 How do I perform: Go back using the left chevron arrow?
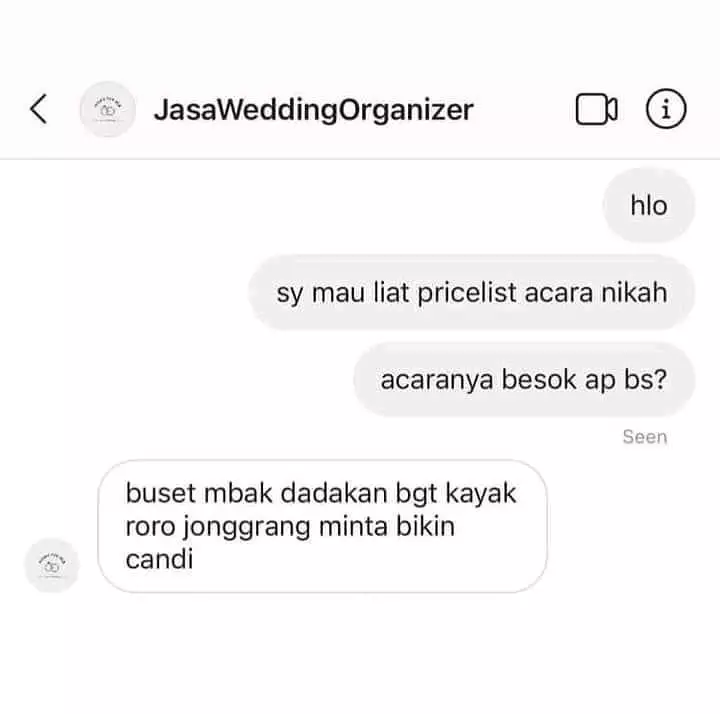[x=39, y=109]
